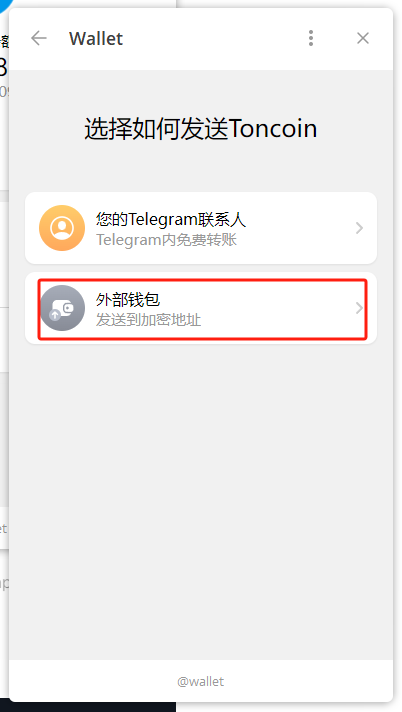Select 外部钱包 option title
The height and width of the screenshot is (712, 402).
[128, 300]
